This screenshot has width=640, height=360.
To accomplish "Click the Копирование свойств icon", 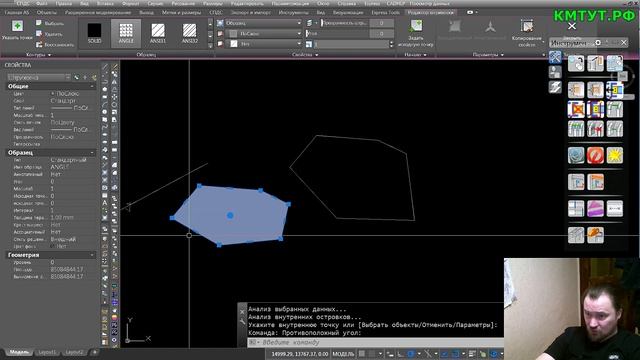I will 527,27.
